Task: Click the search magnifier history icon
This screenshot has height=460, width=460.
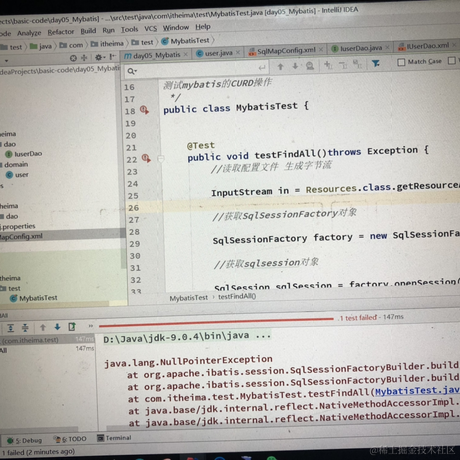Action: (x=132, y=71)
